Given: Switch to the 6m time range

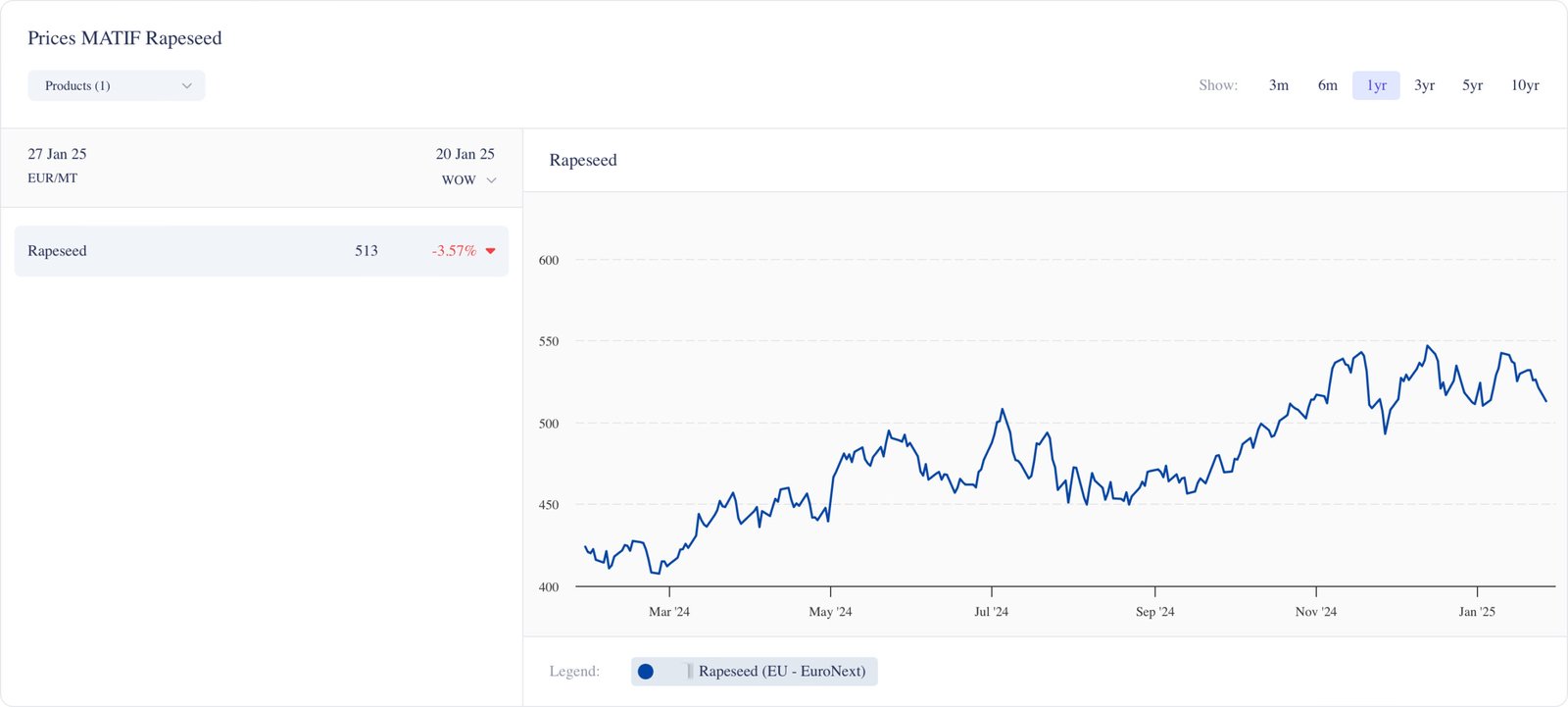Looking at the screenshot, I should (x=1327, y=85).
